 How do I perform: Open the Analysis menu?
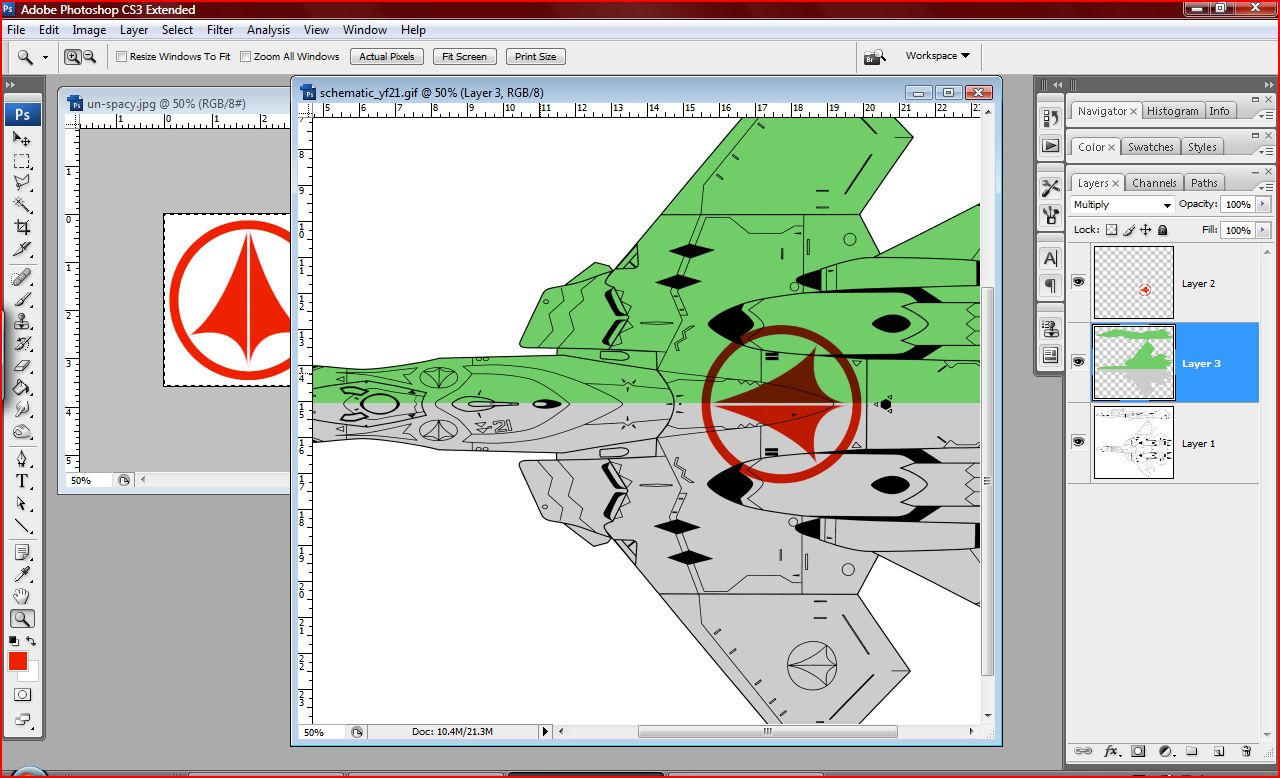268,30
